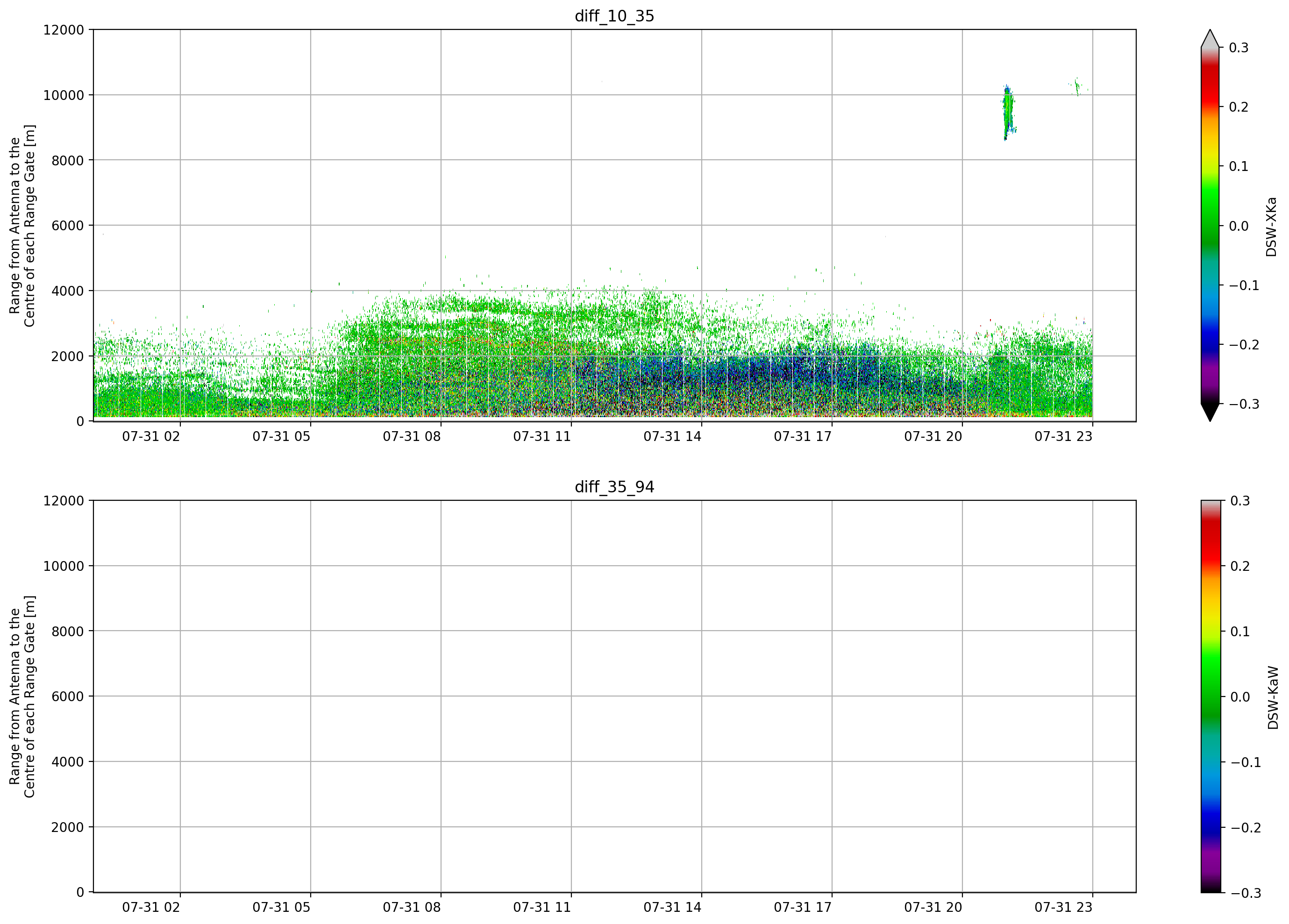Click the 10000 y-tick in diff_10_35 plot
The width and height of the screenshot is (1289, 924).
click(64, 95)
